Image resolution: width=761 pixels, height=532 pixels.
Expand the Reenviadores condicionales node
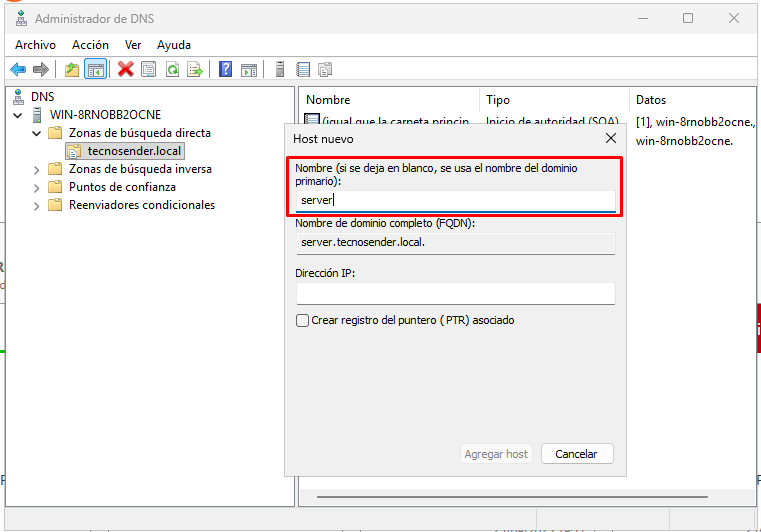coord(37,205)
